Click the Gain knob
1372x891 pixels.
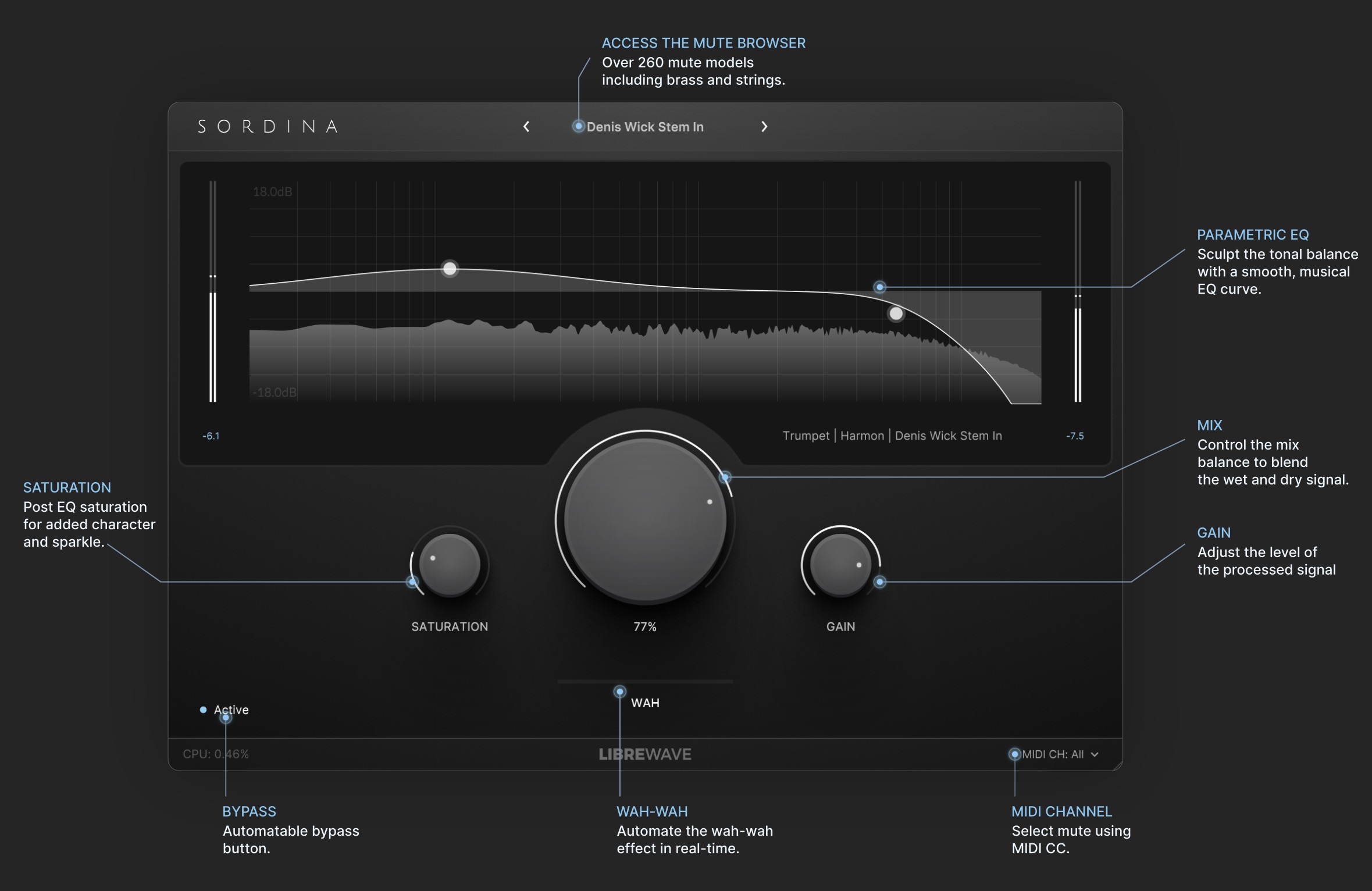coord(840,565)
